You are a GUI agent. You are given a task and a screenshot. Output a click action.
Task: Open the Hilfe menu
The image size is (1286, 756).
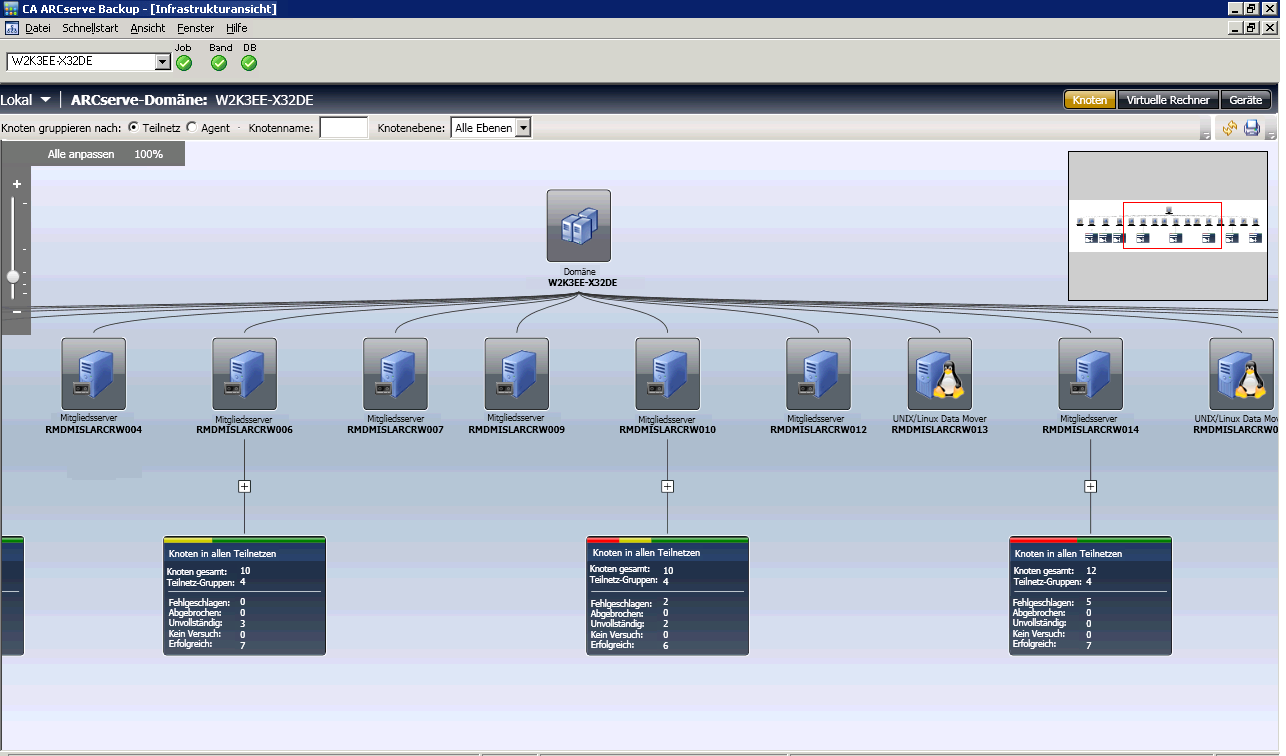point(237,28)
